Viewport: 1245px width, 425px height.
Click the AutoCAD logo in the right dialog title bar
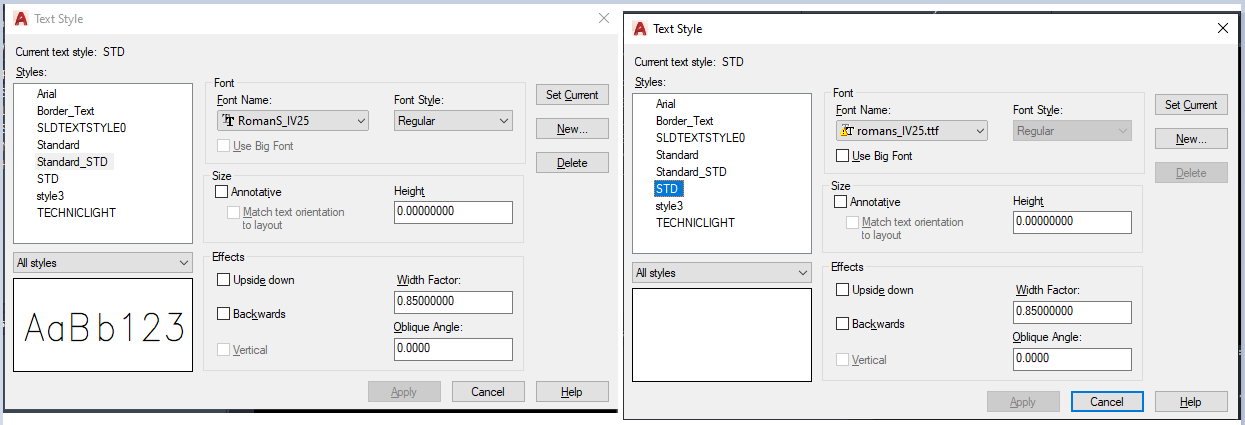click(x=639, y=29)
